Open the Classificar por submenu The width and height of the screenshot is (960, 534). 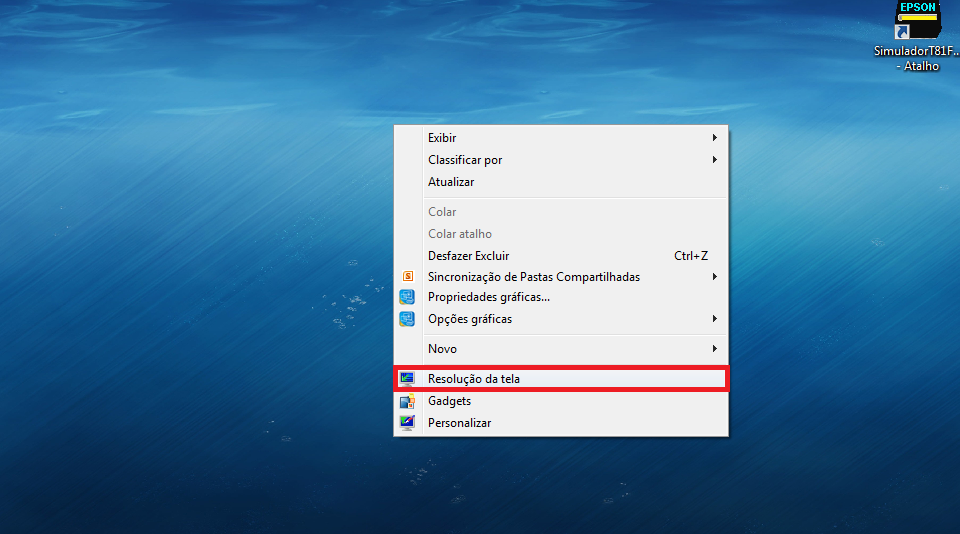pyautogui.click(x=561, y=160)
